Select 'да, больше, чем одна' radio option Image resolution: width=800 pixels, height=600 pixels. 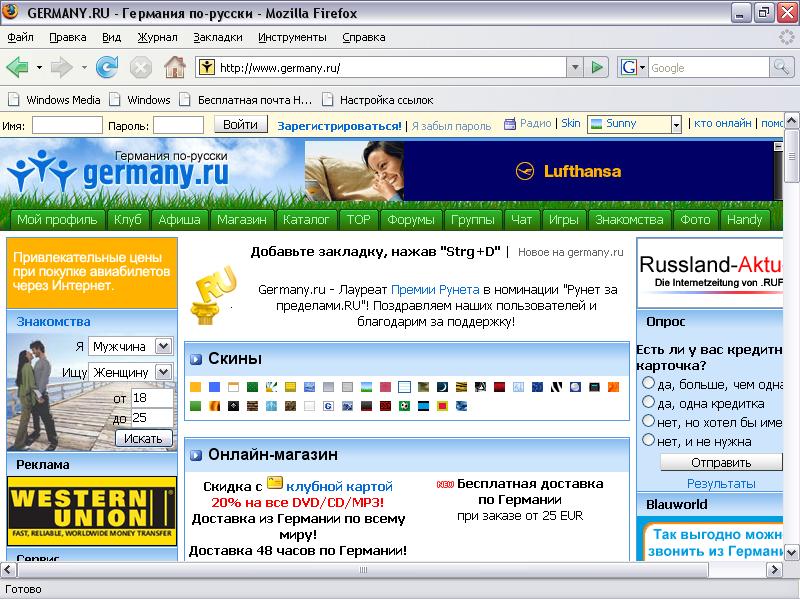(648, 383)
